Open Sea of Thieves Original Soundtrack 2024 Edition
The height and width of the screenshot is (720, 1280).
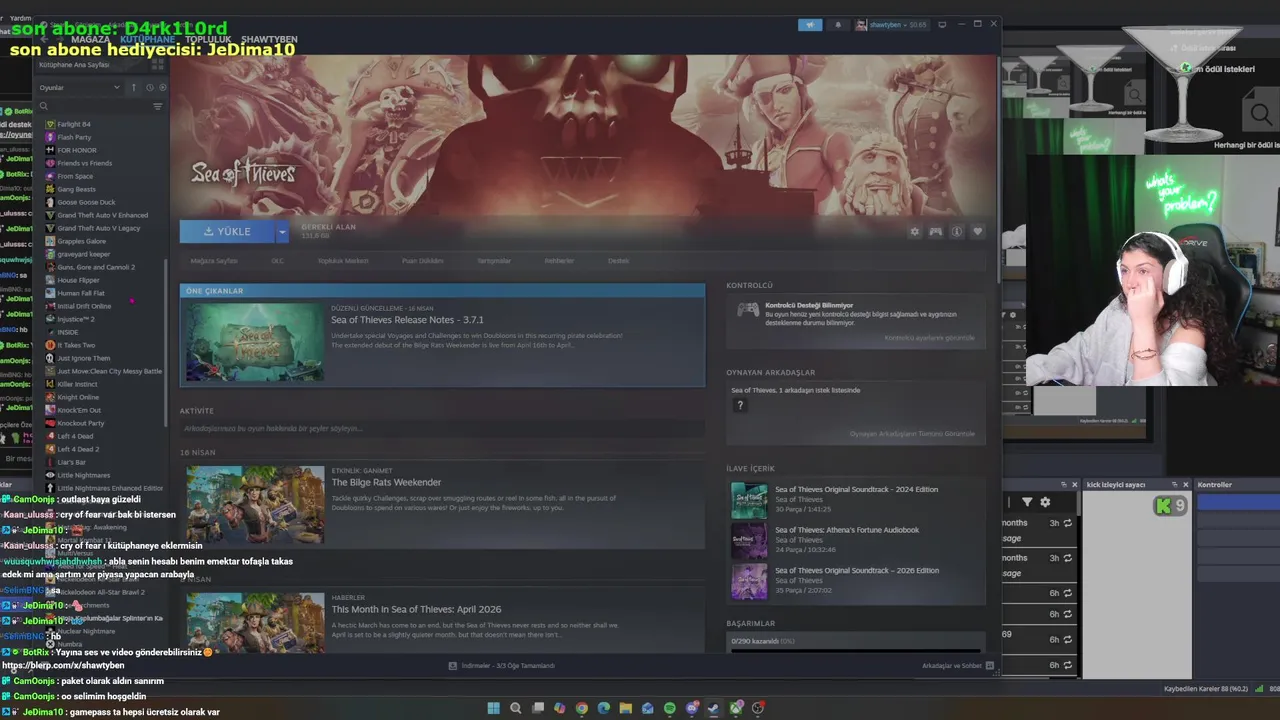(x=856, y=489)
